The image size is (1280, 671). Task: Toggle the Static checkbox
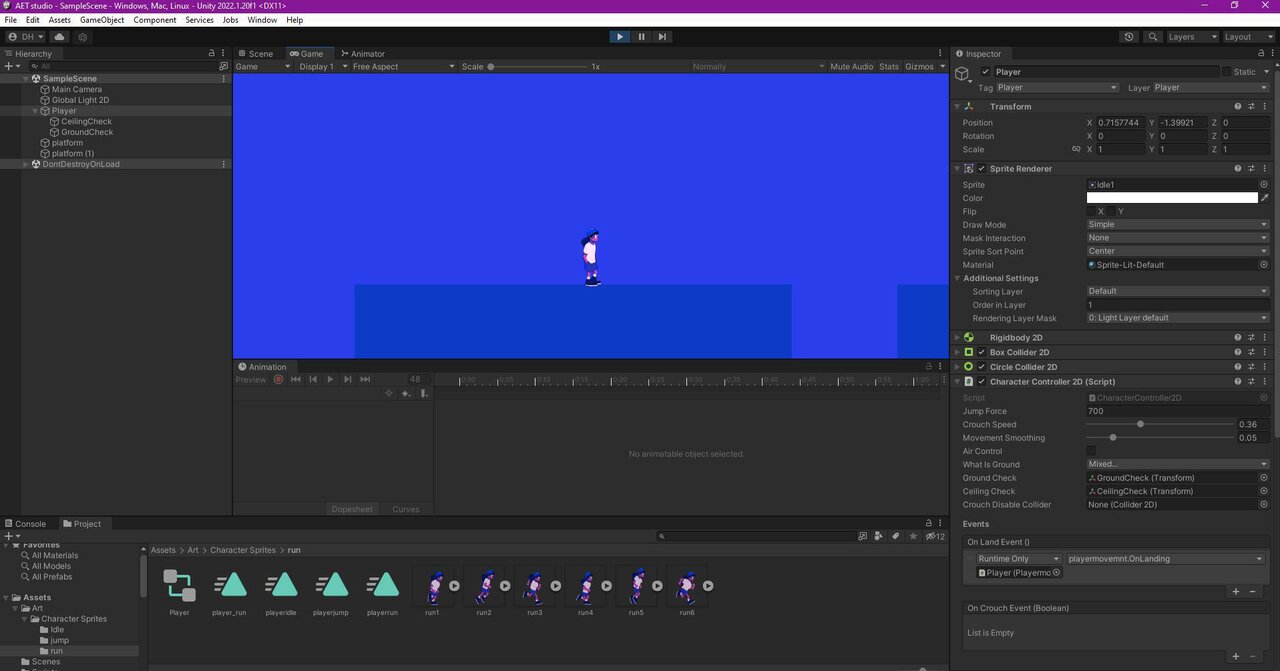point(1227,72)
